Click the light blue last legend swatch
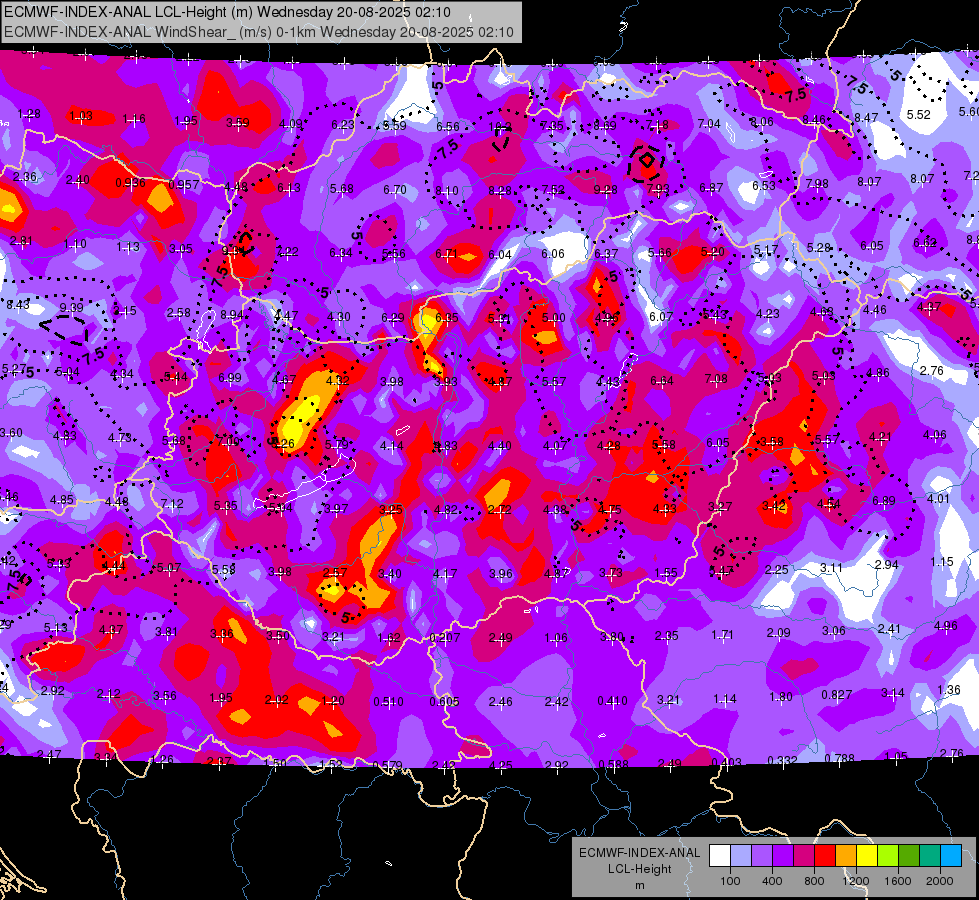The image size is (979, 900). click(951, 855)
